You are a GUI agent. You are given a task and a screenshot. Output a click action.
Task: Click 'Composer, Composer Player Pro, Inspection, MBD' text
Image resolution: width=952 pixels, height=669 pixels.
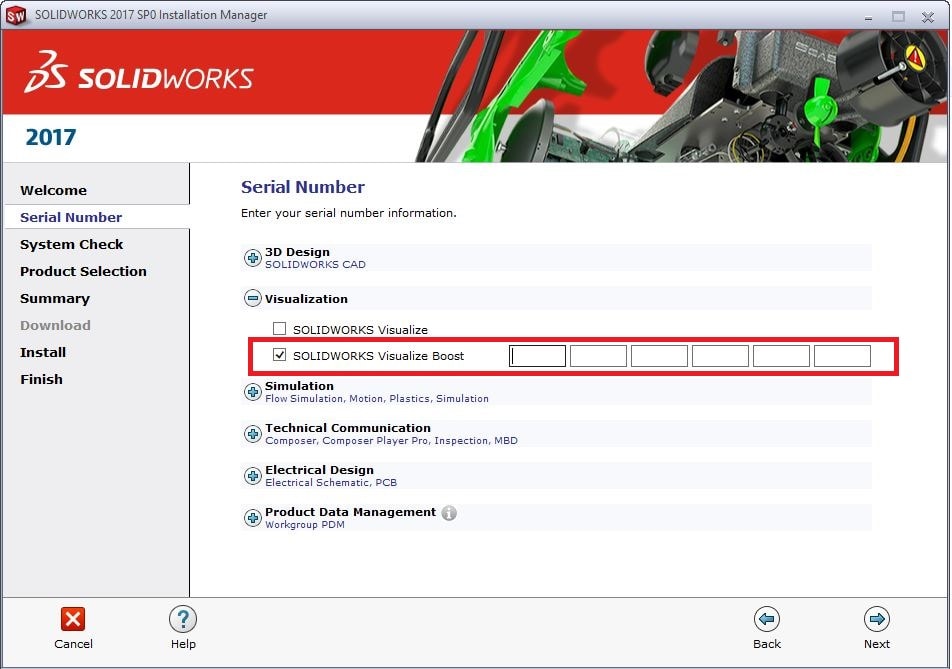pyautogui.click(x=391, y=441)
